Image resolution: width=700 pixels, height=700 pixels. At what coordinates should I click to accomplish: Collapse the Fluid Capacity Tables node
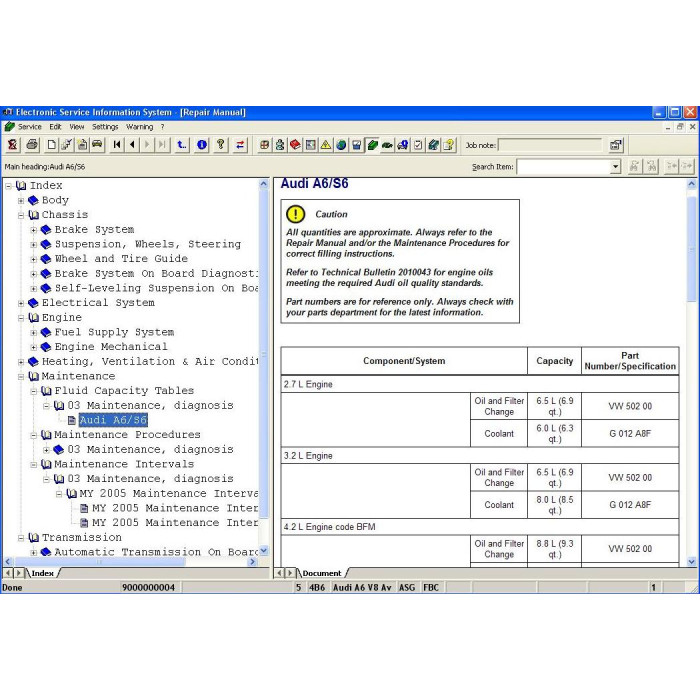pos(34,391)
